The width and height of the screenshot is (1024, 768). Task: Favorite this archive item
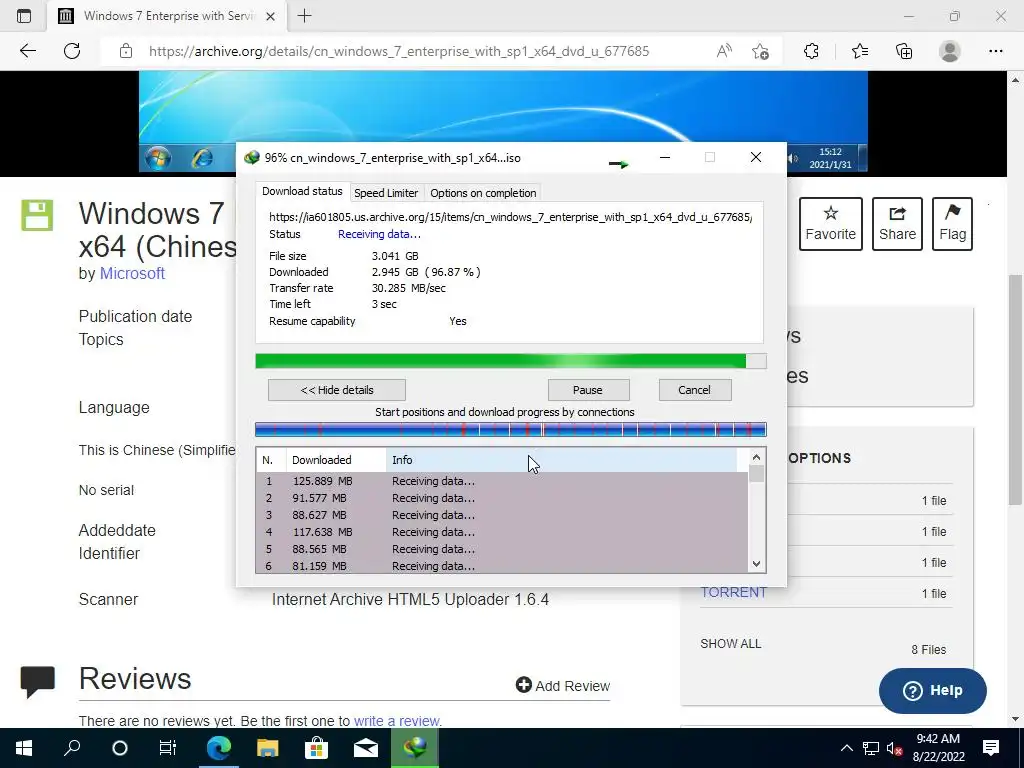pos(831,224)
